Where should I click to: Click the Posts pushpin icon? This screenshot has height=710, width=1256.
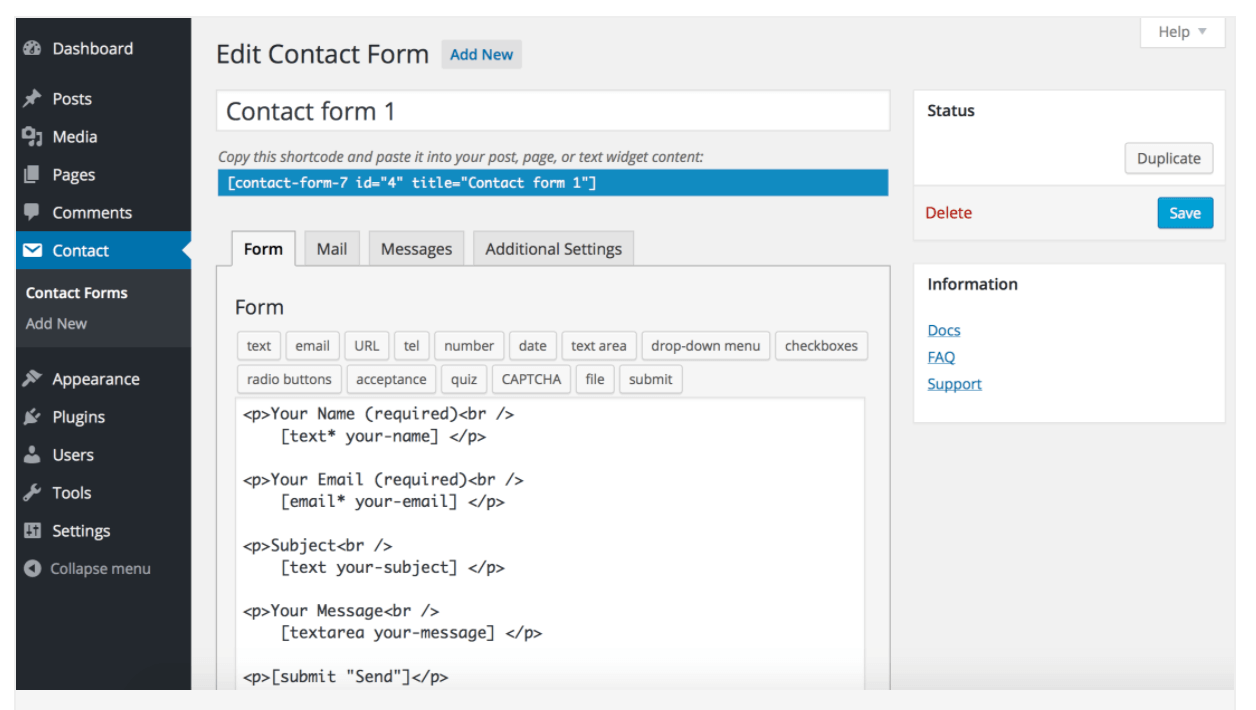pos(32,99)
